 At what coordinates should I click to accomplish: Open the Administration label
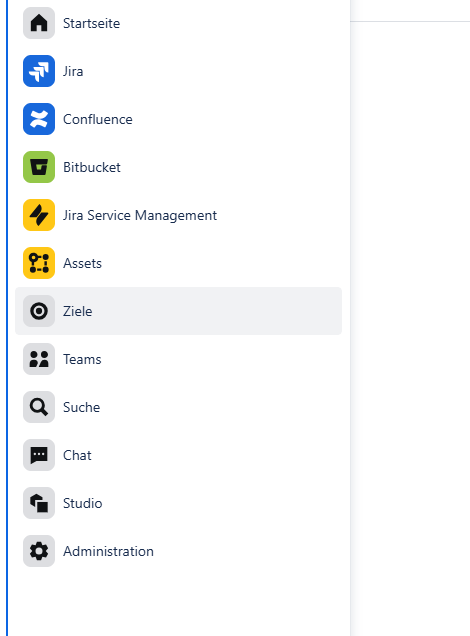pos(108,551)
